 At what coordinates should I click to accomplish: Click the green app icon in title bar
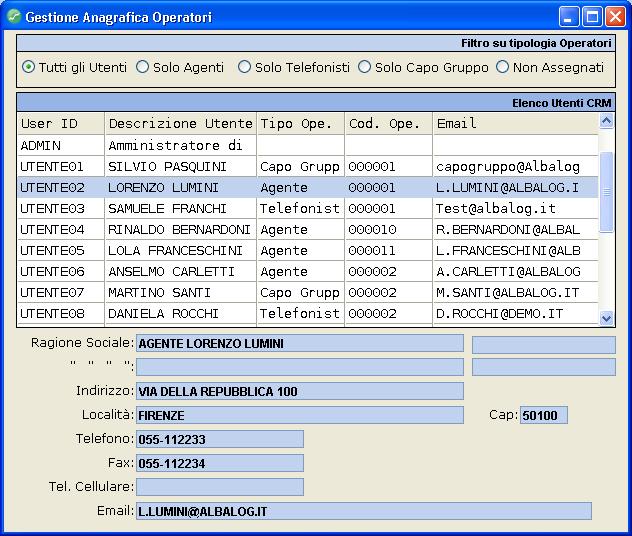14,17
